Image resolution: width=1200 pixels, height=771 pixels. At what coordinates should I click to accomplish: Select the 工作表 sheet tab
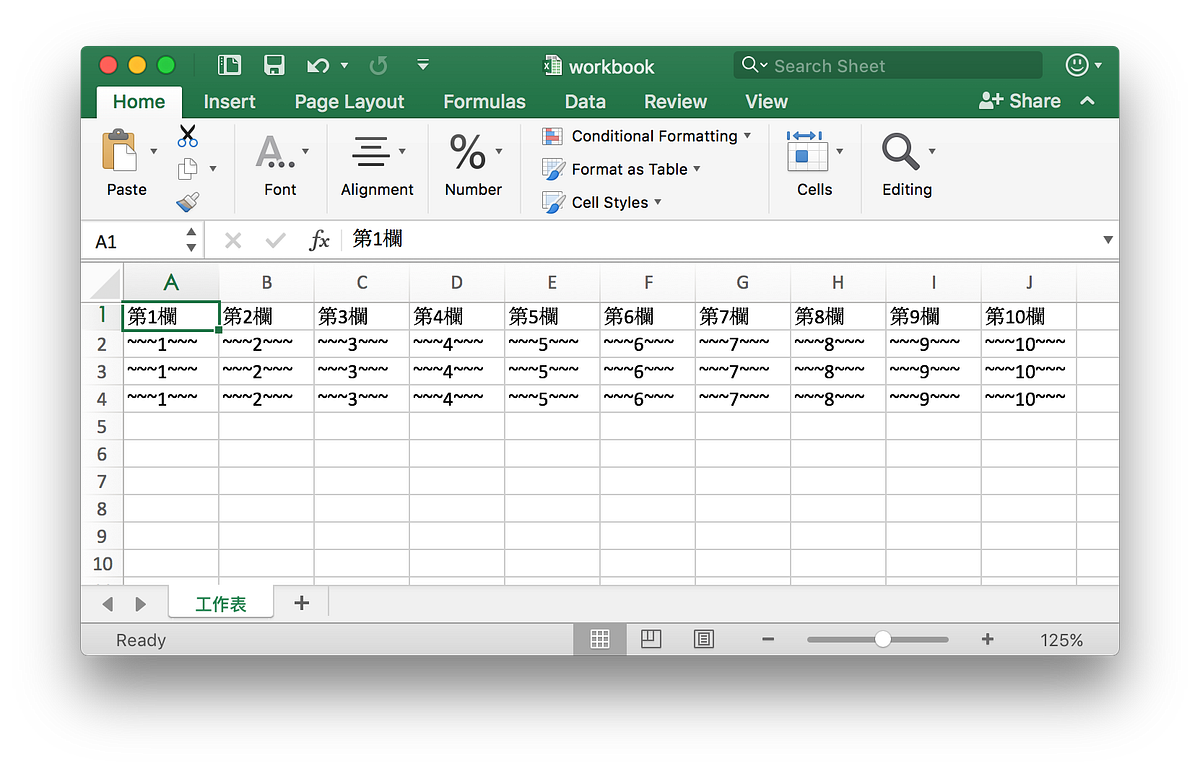tap(220, 603)
